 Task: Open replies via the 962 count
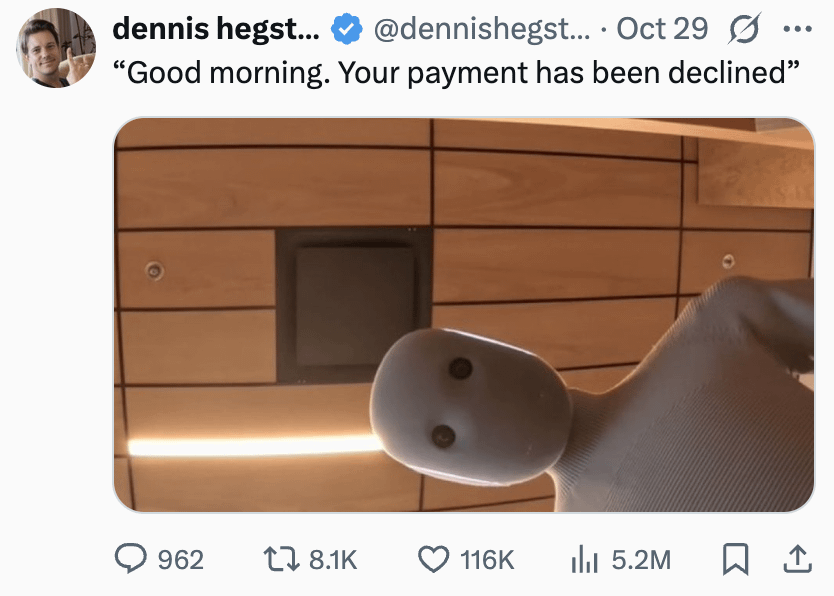tap(181, 560)
